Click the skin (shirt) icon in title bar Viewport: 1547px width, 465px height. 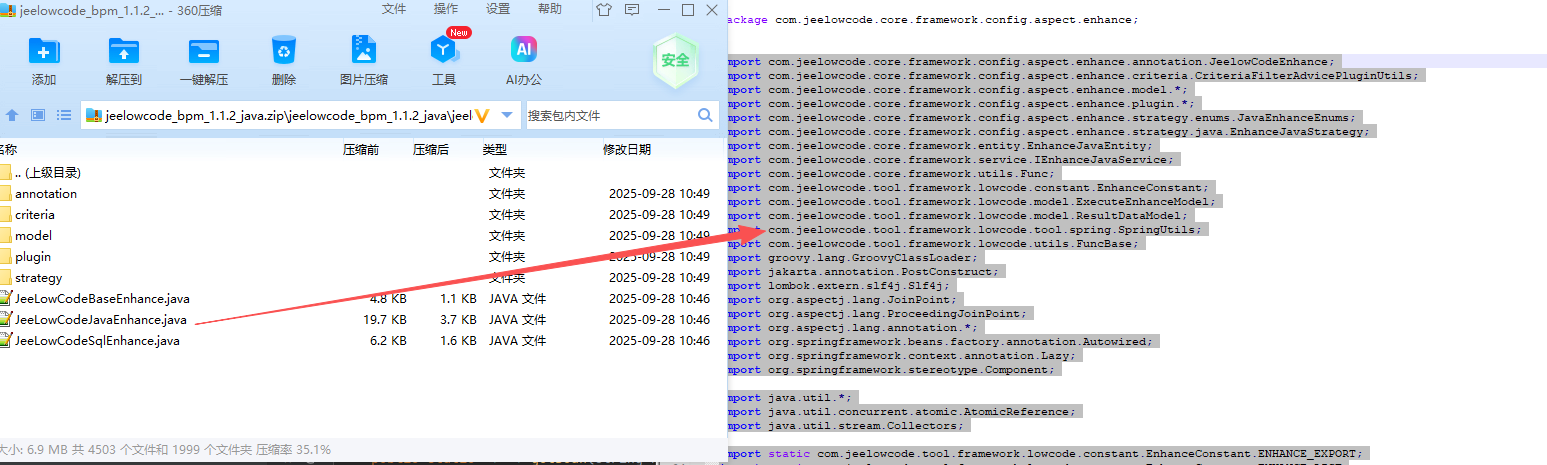(x=603, y=10)
